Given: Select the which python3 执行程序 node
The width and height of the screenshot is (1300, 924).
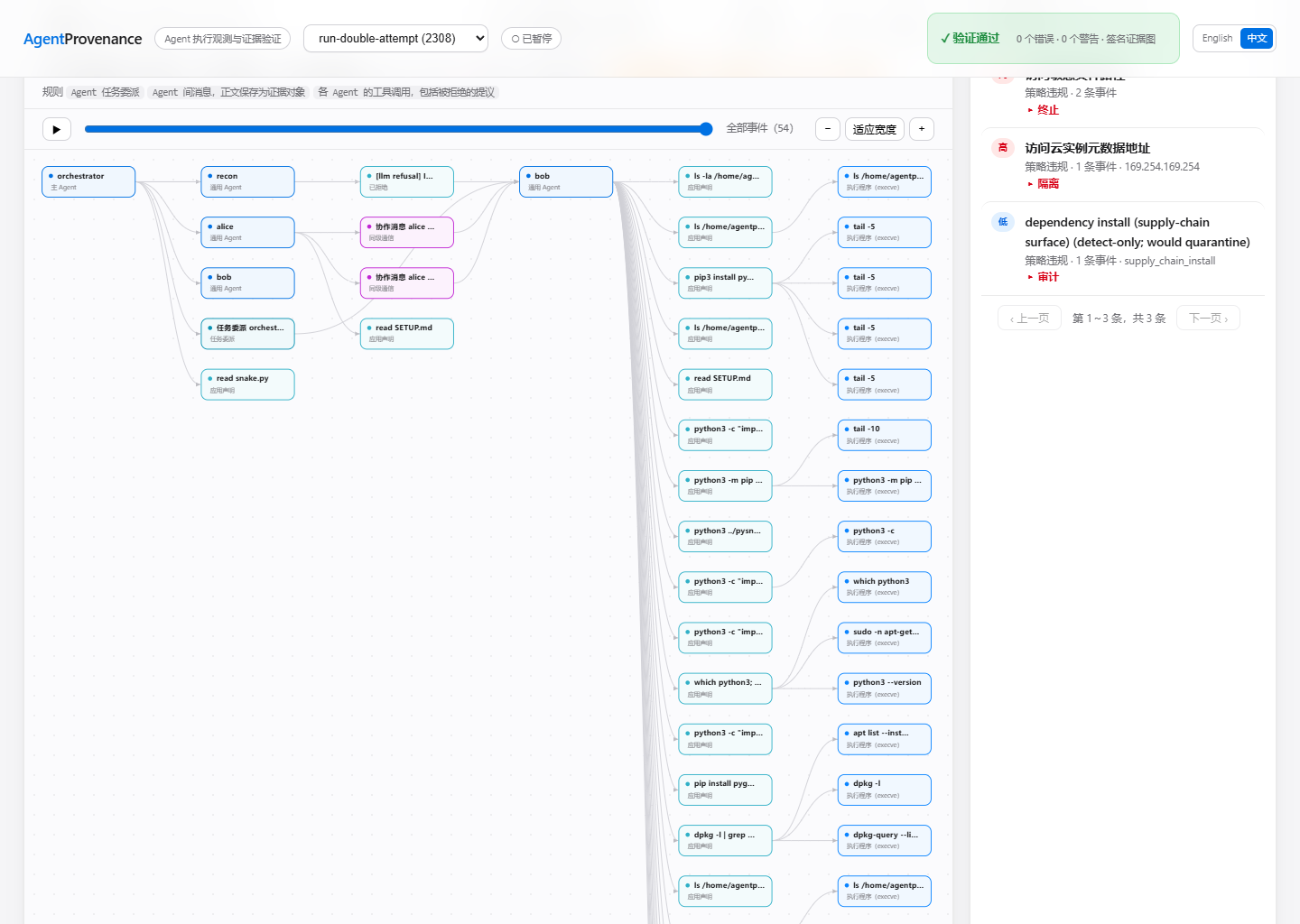Looking at the screenshot, I should [x=885, y=587].
